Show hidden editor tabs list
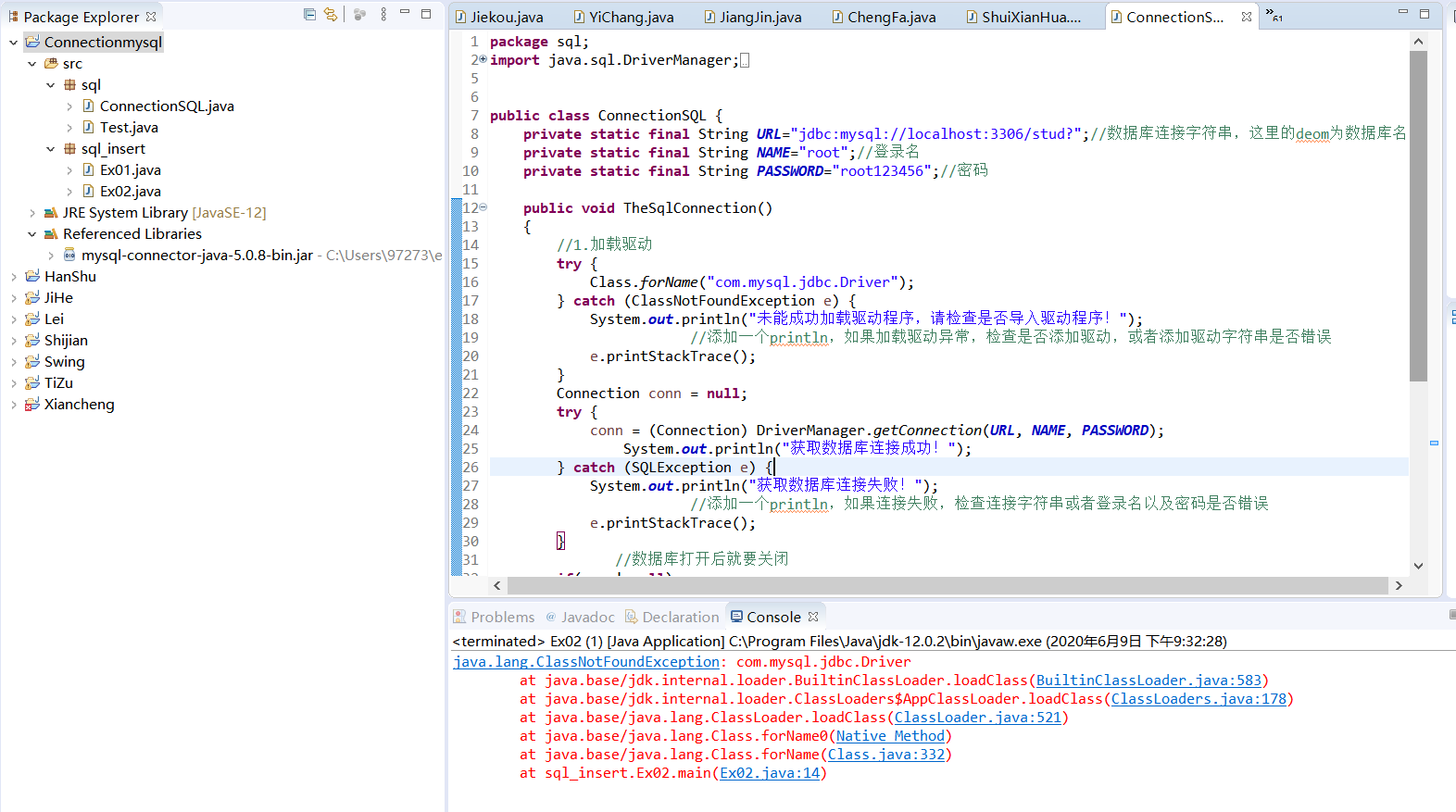The image size is (1456, 812). click(x=1274, y=15)
